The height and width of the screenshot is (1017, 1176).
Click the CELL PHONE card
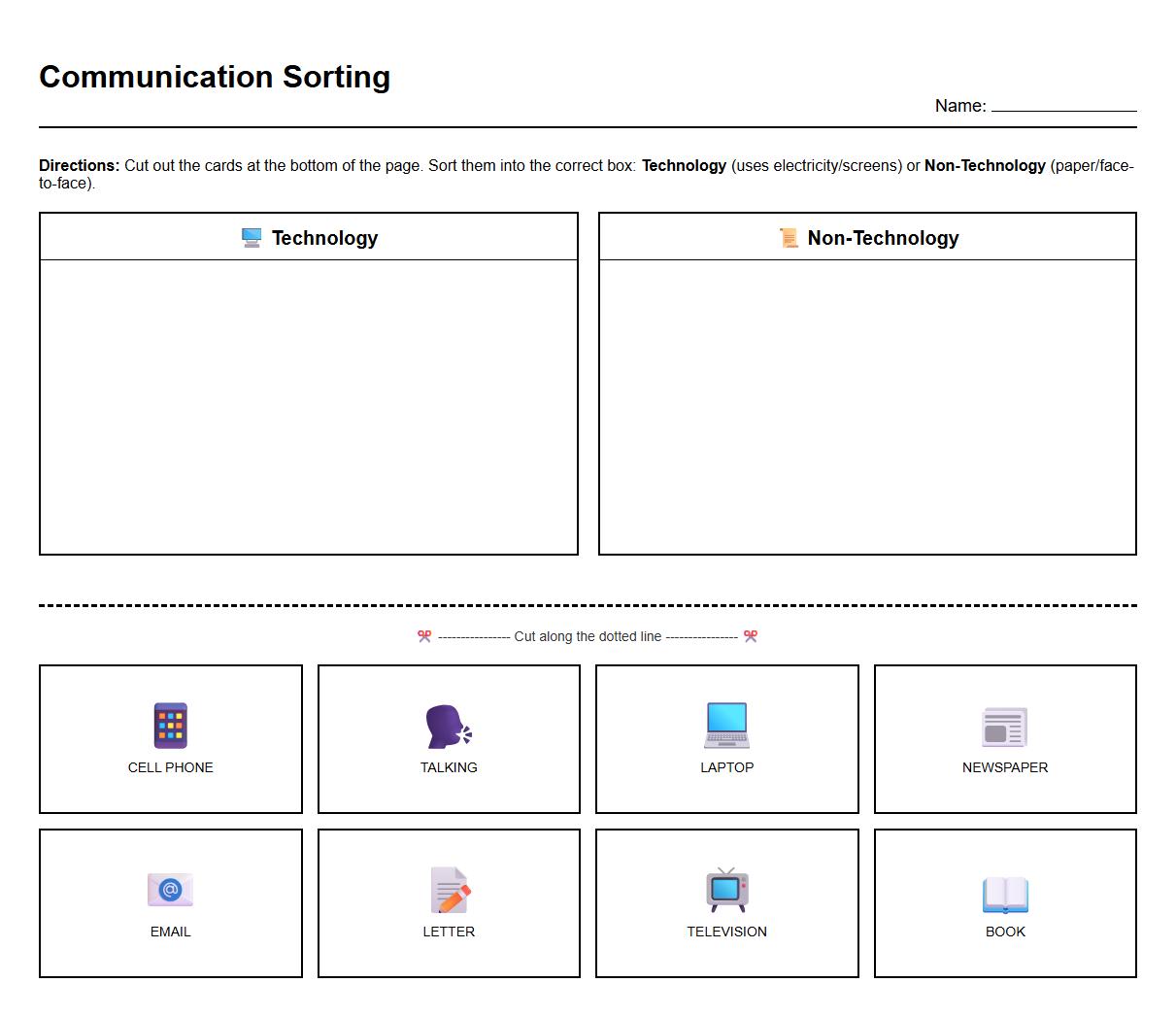click(x=170, y=738)
